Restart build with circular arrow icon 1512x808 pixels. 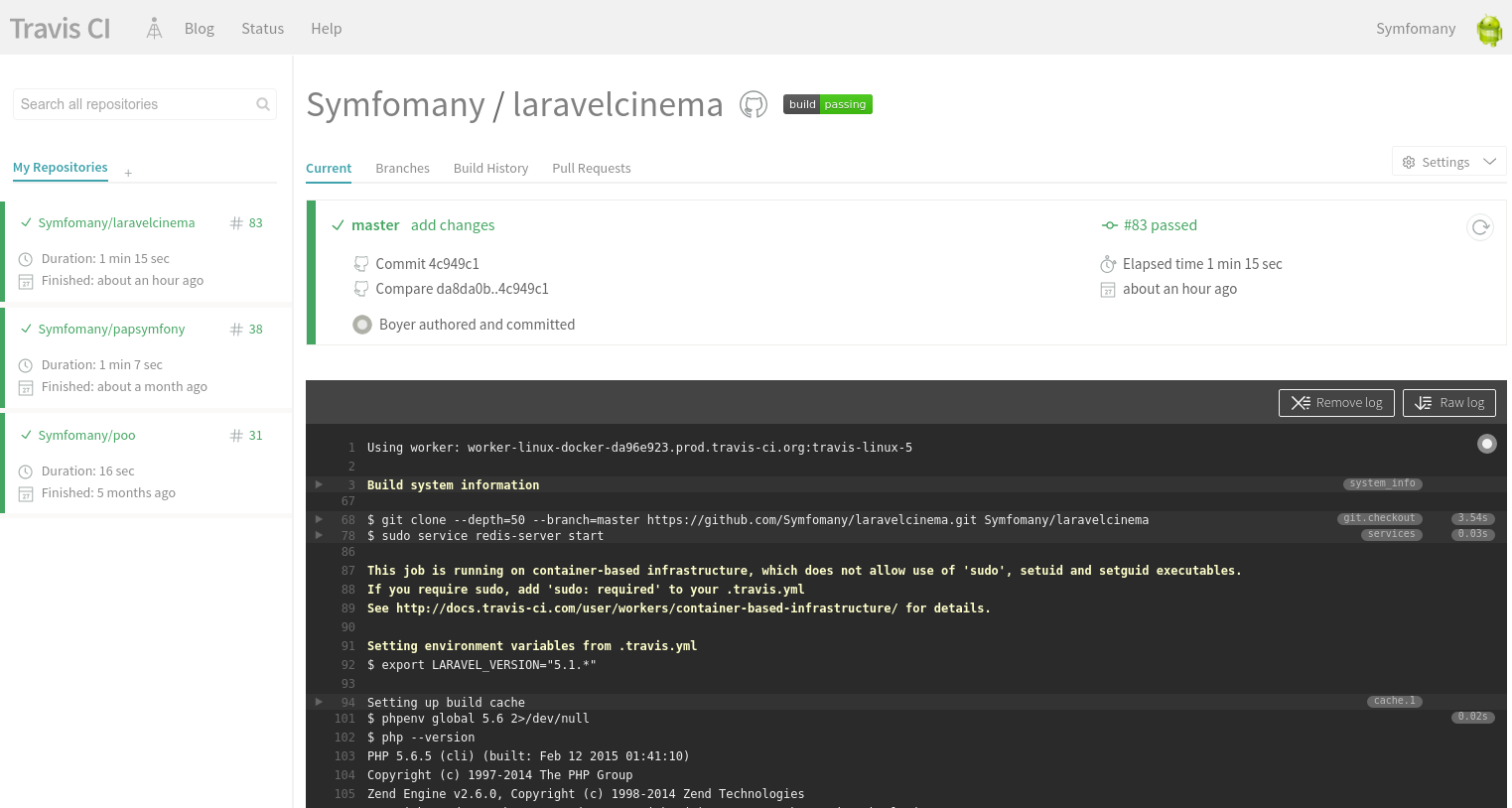pyautogui.click(x=1480, y=227)
